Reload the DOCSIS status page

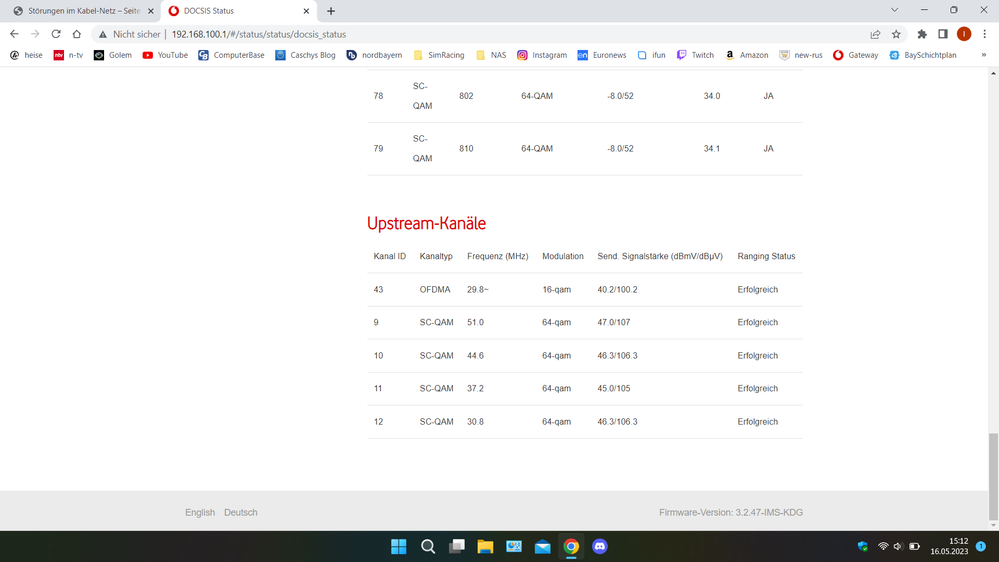(56, 34)
